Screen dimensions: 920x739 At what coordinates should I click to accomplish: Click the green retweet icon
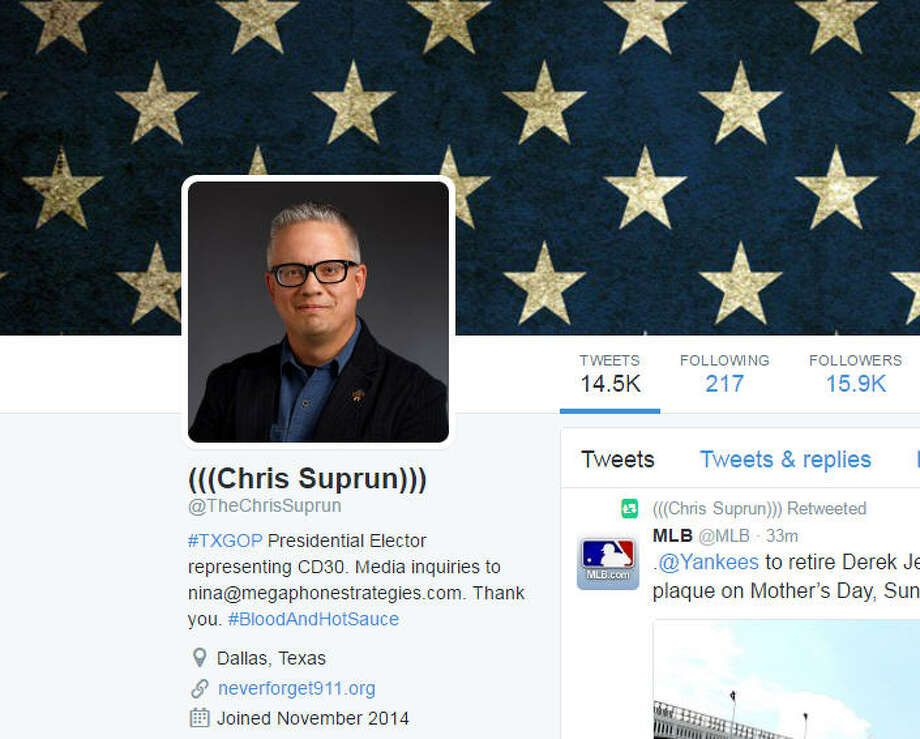coord(630,509)
